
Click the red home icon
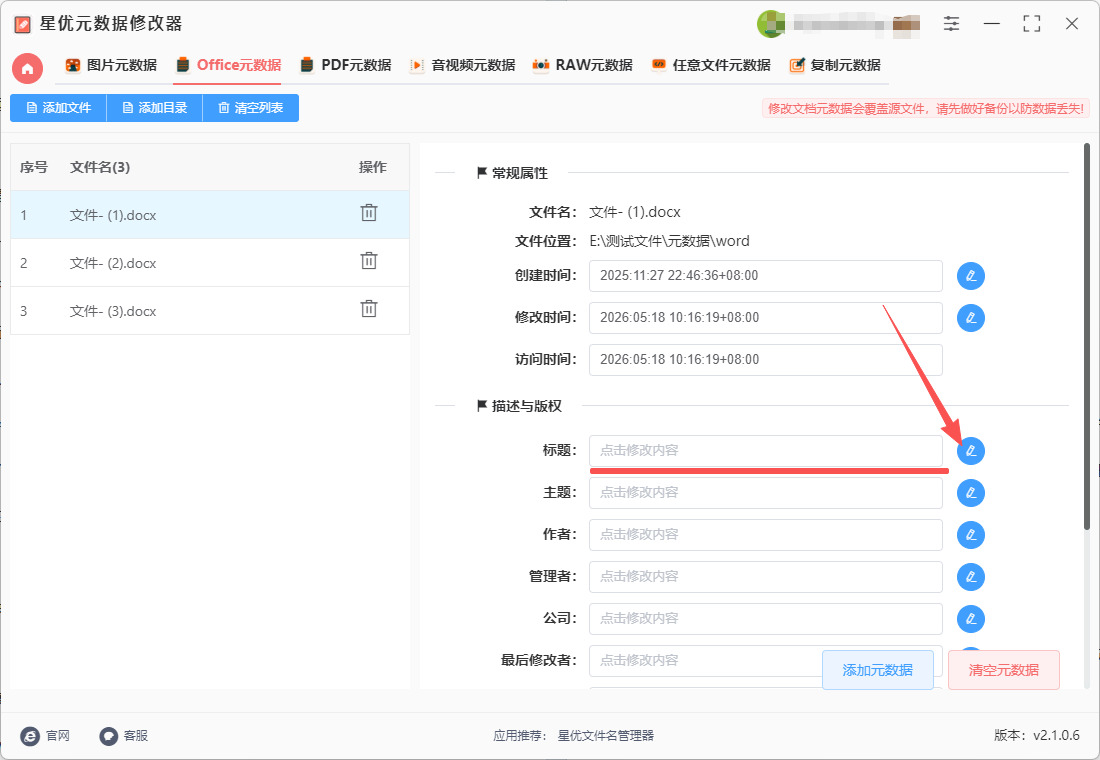pyautogui.click(x=27, y=68)
